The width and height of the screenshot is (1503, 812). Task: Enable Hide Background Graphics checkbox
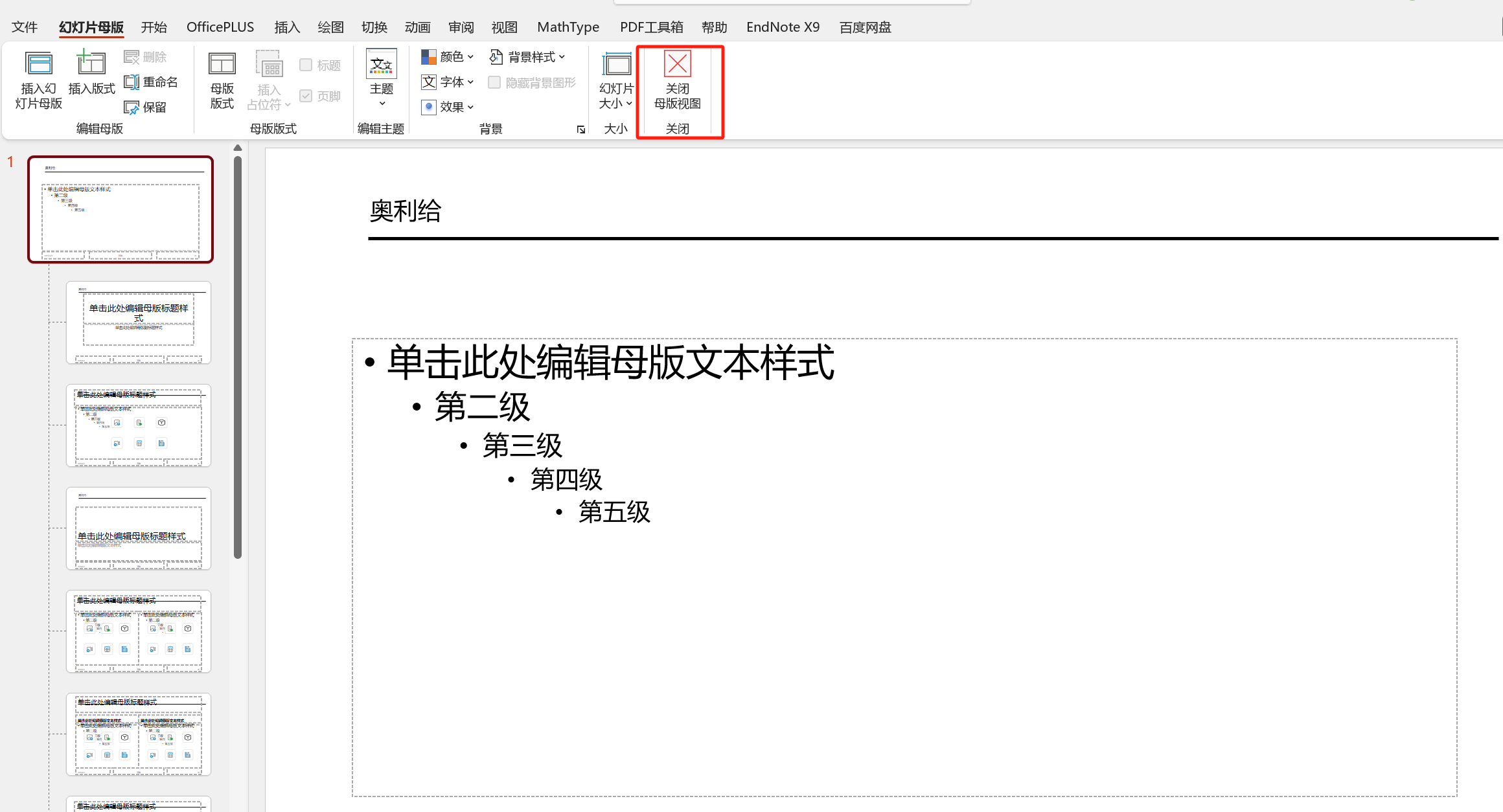[x=494, y=83]
